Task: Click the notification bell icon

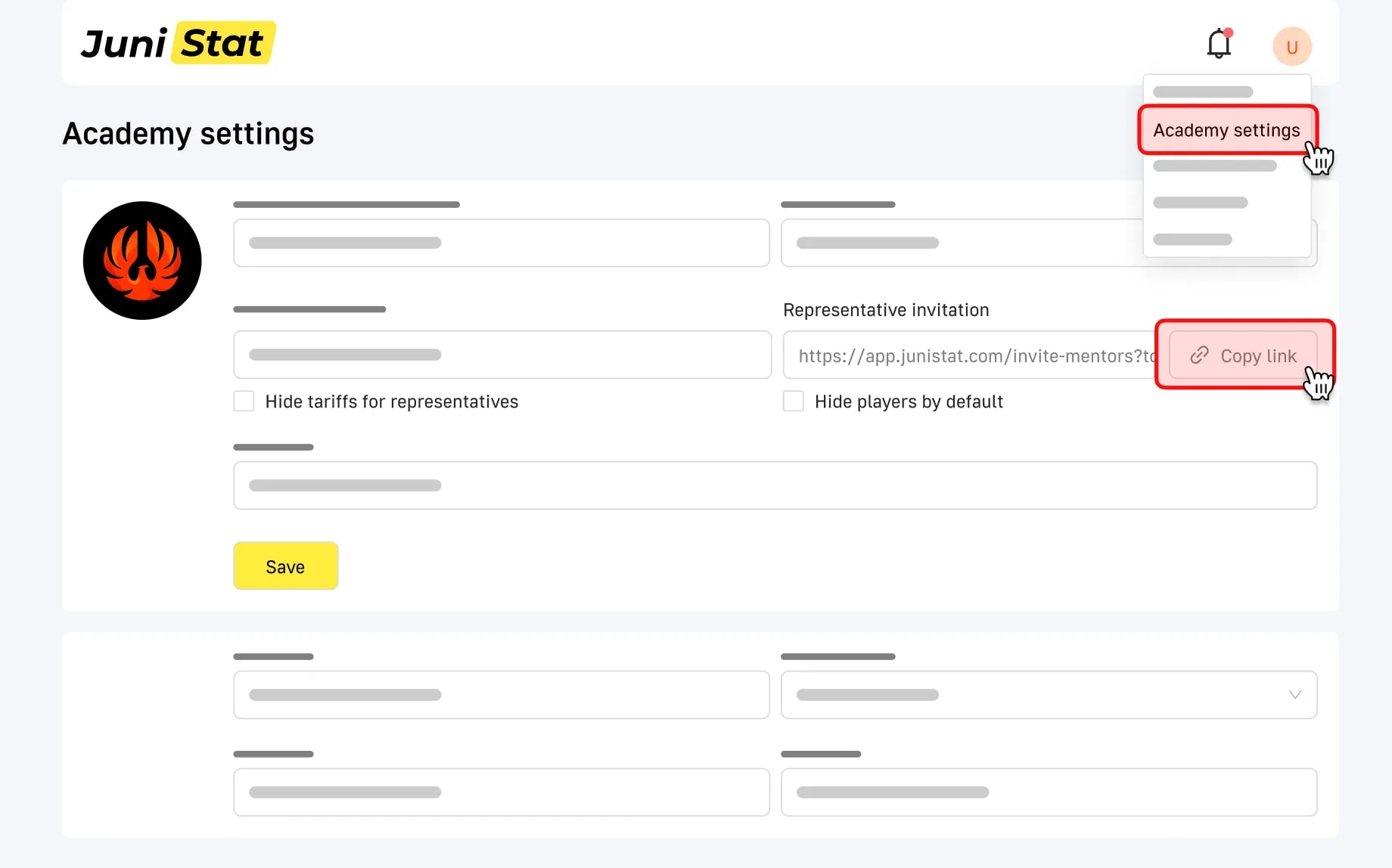Action: coord(1218,45)
